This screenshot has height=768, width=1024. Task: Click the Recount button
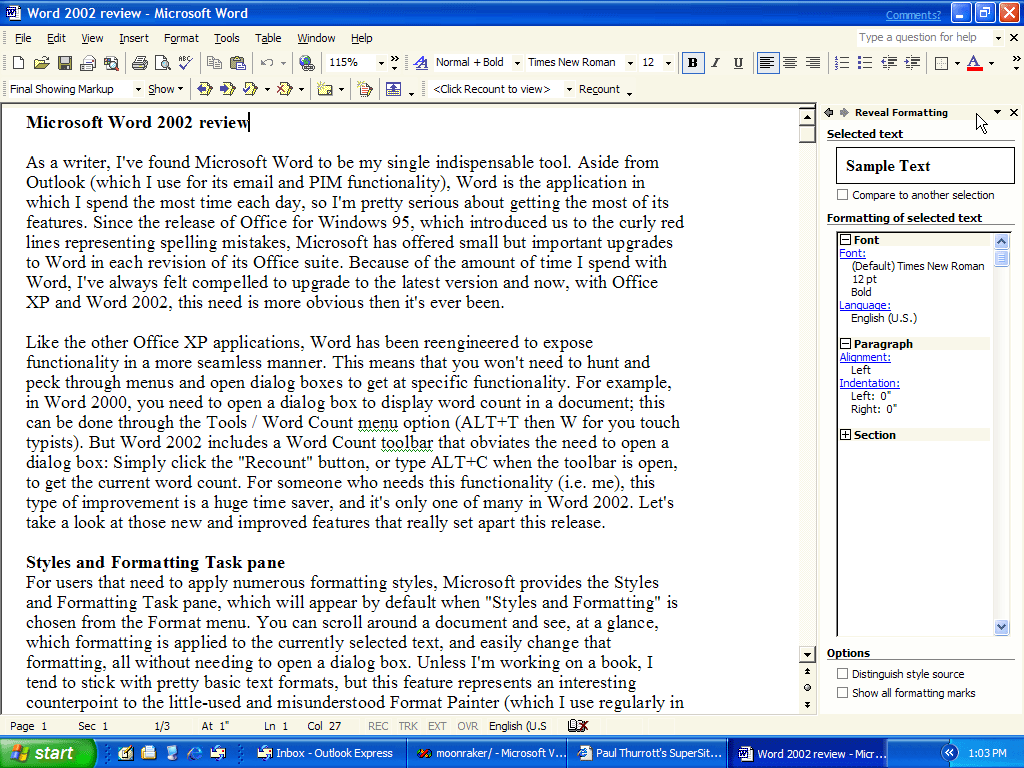(599, 89)
